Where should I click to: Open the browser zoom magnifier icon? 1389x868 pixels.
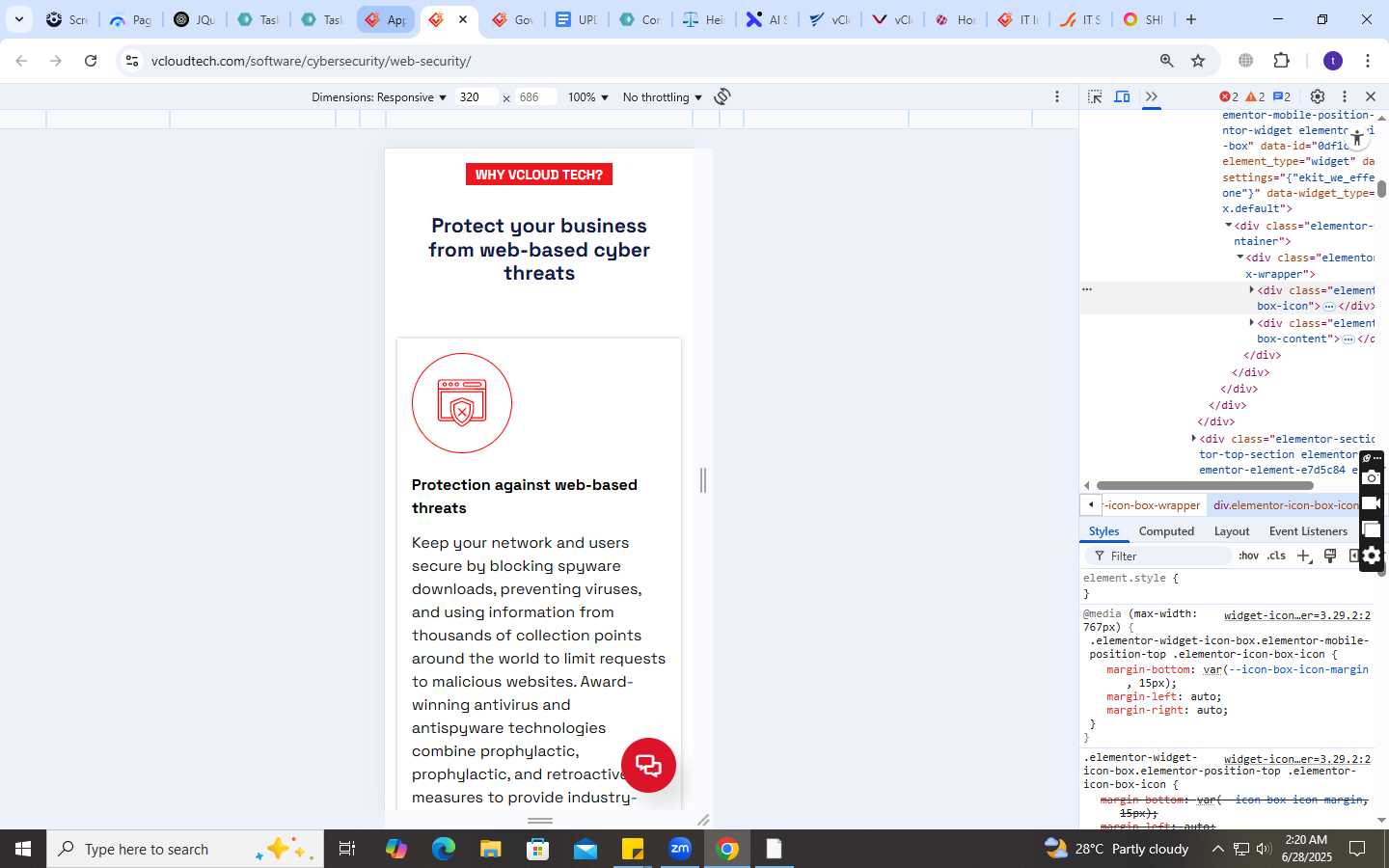click(x=1167, y=61)
